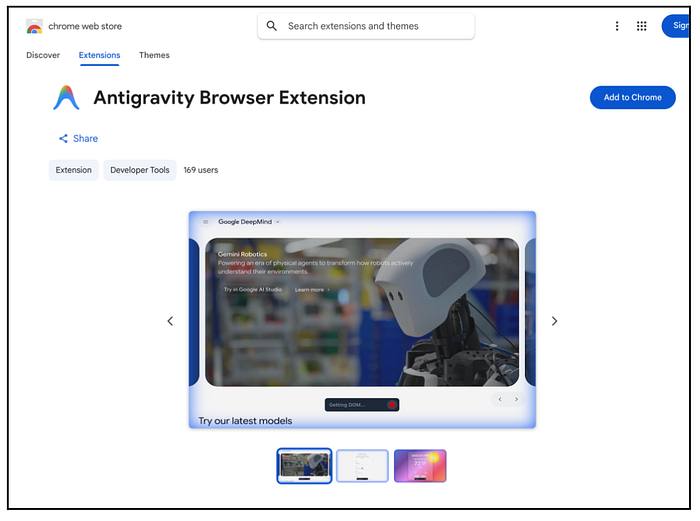The width and height of the screenshot is (700, 521).
Task: Click the Share link
Action: pos(79,138)
